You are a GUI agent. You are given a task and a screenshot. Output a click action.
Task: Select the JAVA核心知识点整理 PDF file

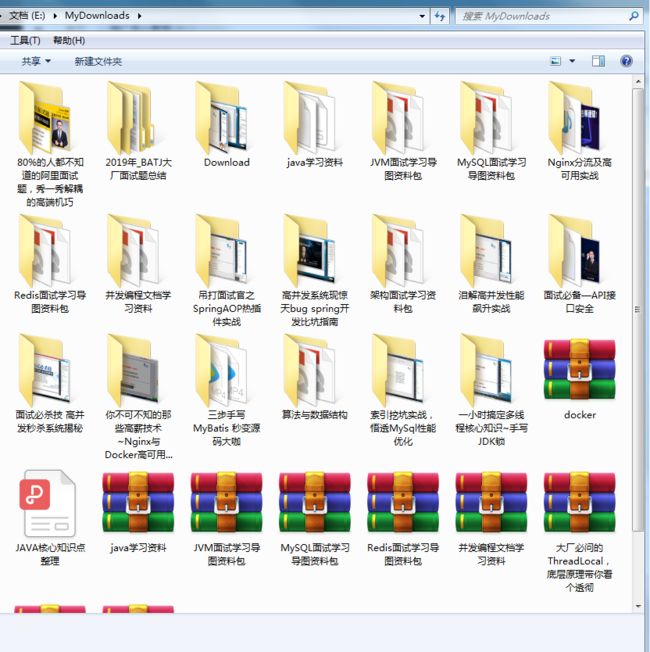(49, 503)
